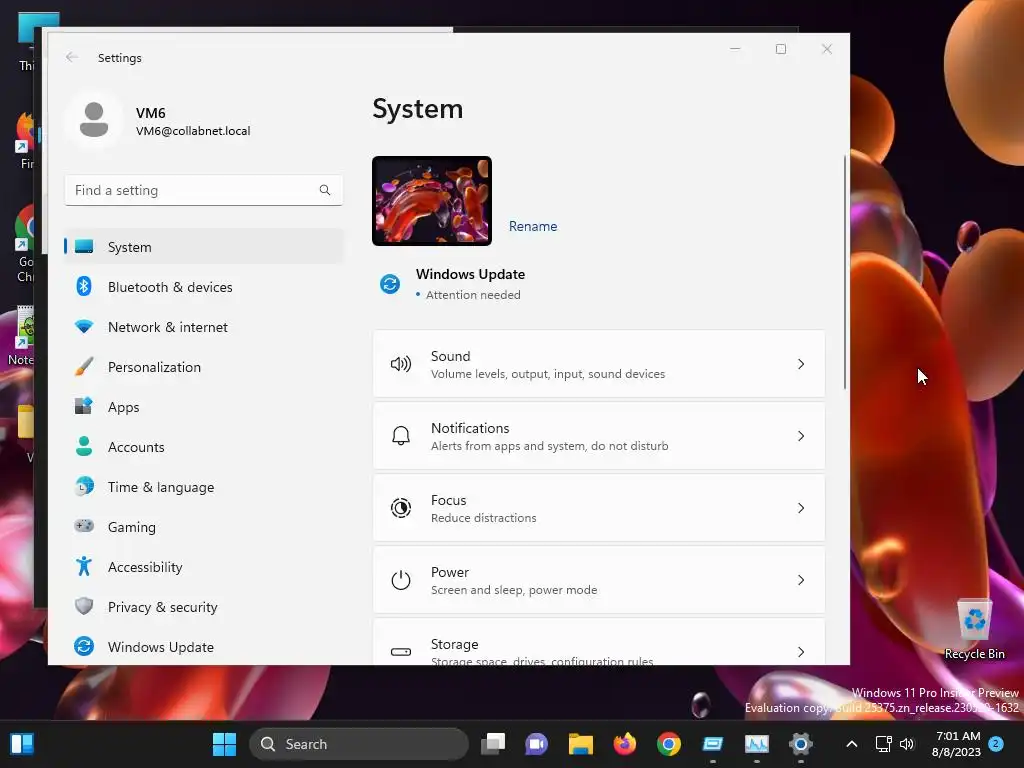
Task: Open Apps settings category
Action: click(203, 407)
